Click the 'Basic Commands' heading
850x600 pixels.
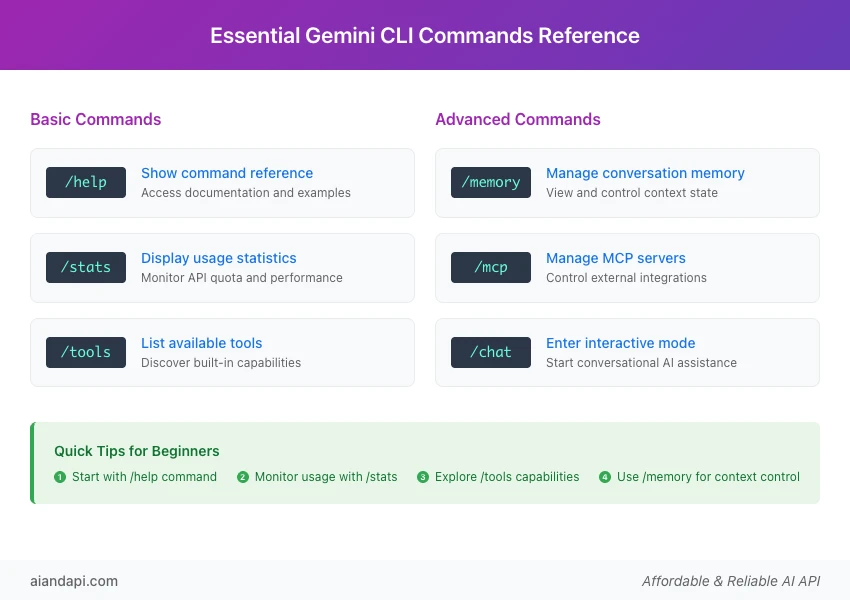coord(95,119)
